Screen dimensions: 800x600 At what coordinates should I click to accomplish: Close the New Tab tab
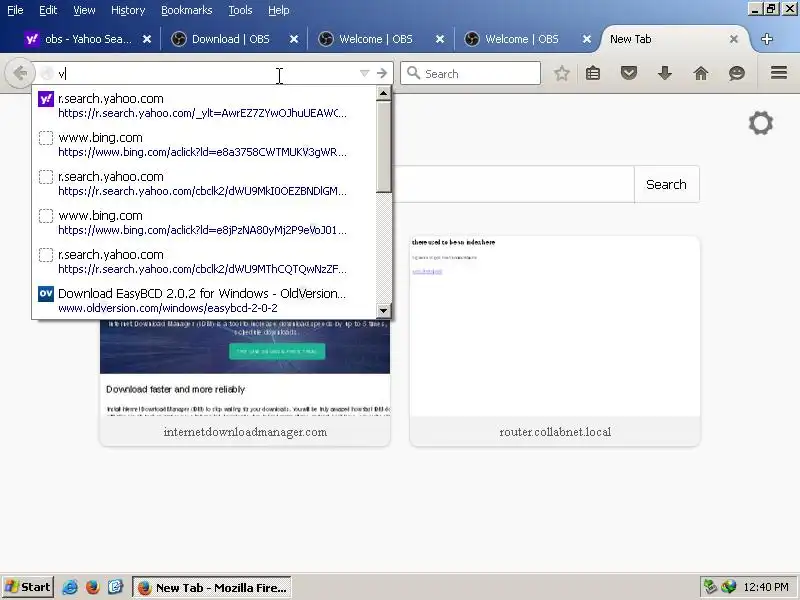(x=734, y=39)
